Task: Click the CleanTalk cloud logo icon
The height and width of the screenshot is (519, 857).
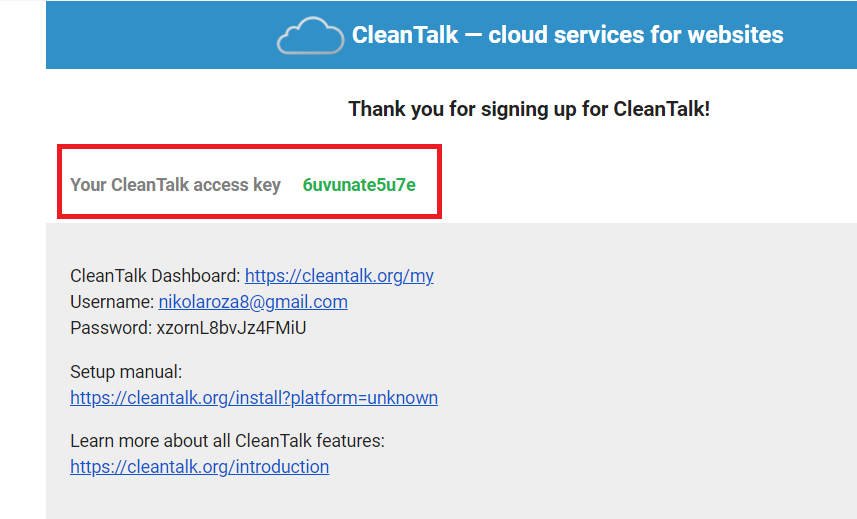Action: (x=310, y=36)
